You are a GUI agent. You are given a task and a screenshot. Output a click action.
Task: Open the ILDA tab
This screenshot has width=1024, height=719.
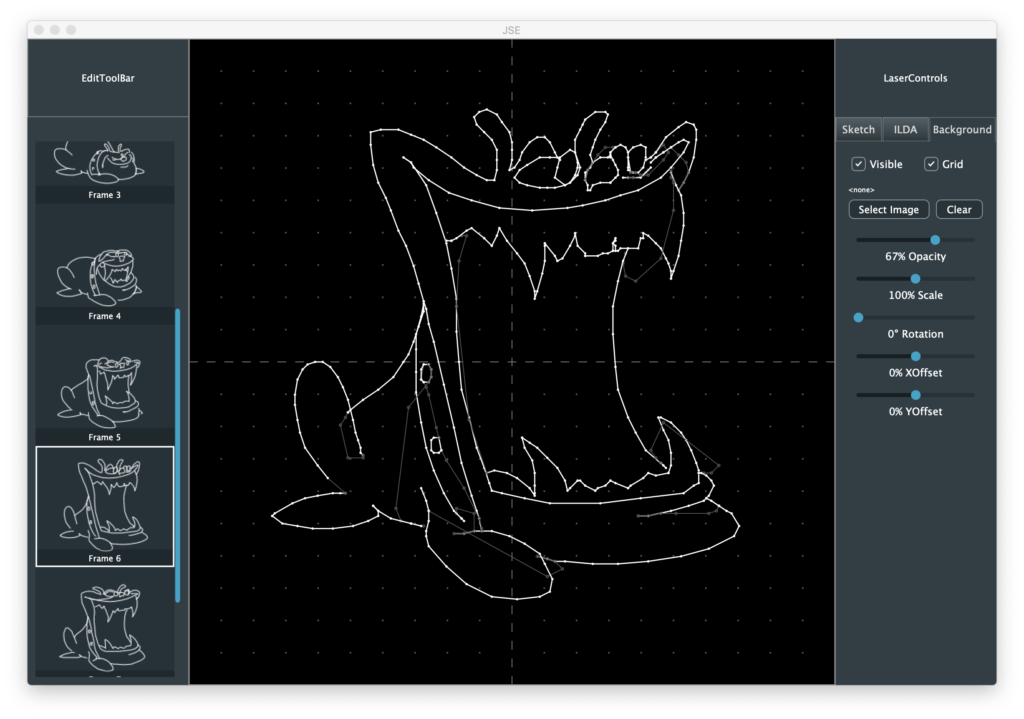tap(905, 129)
